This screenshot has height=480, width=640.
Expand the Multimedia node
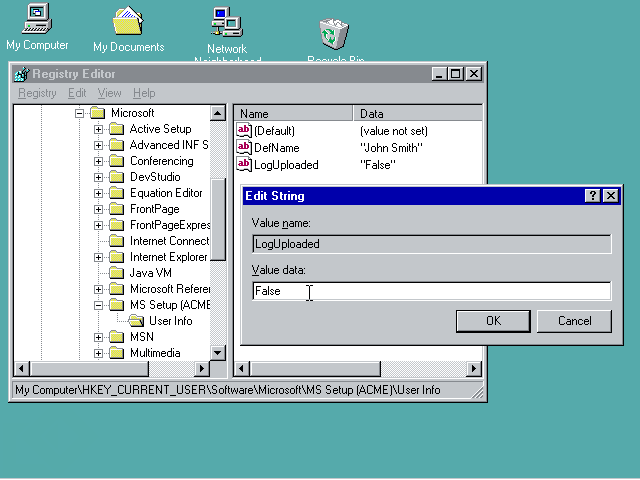coord(98,353)
